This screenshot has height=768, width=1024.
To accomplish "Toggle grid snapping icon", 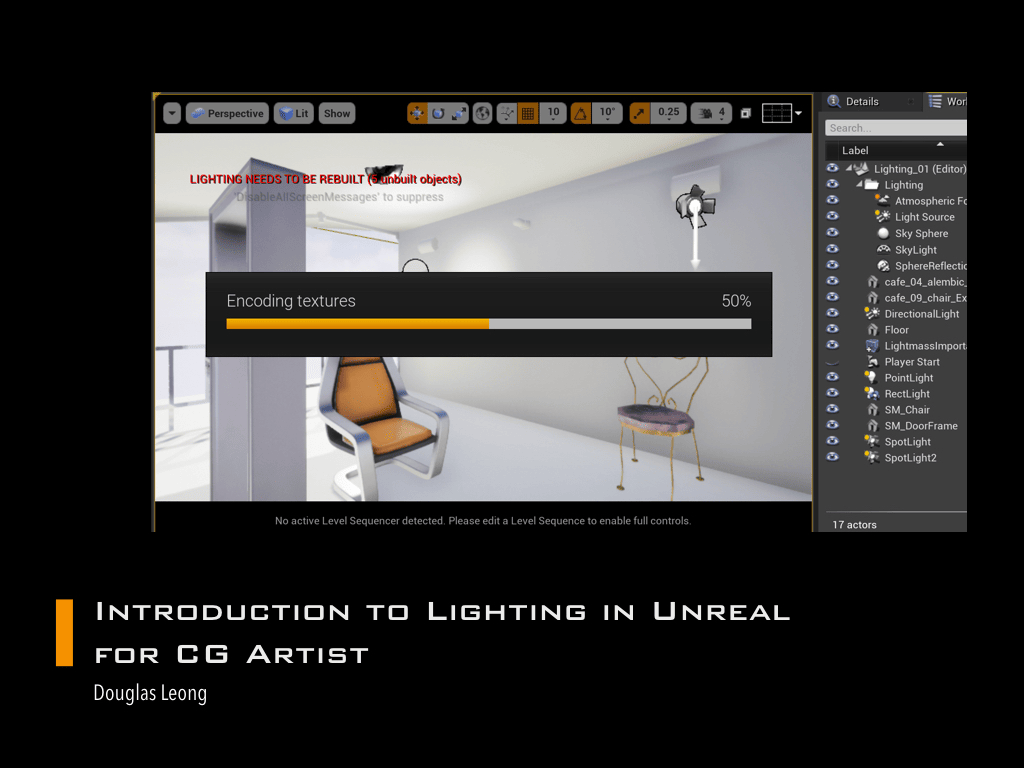I will (x=528, y=114).
